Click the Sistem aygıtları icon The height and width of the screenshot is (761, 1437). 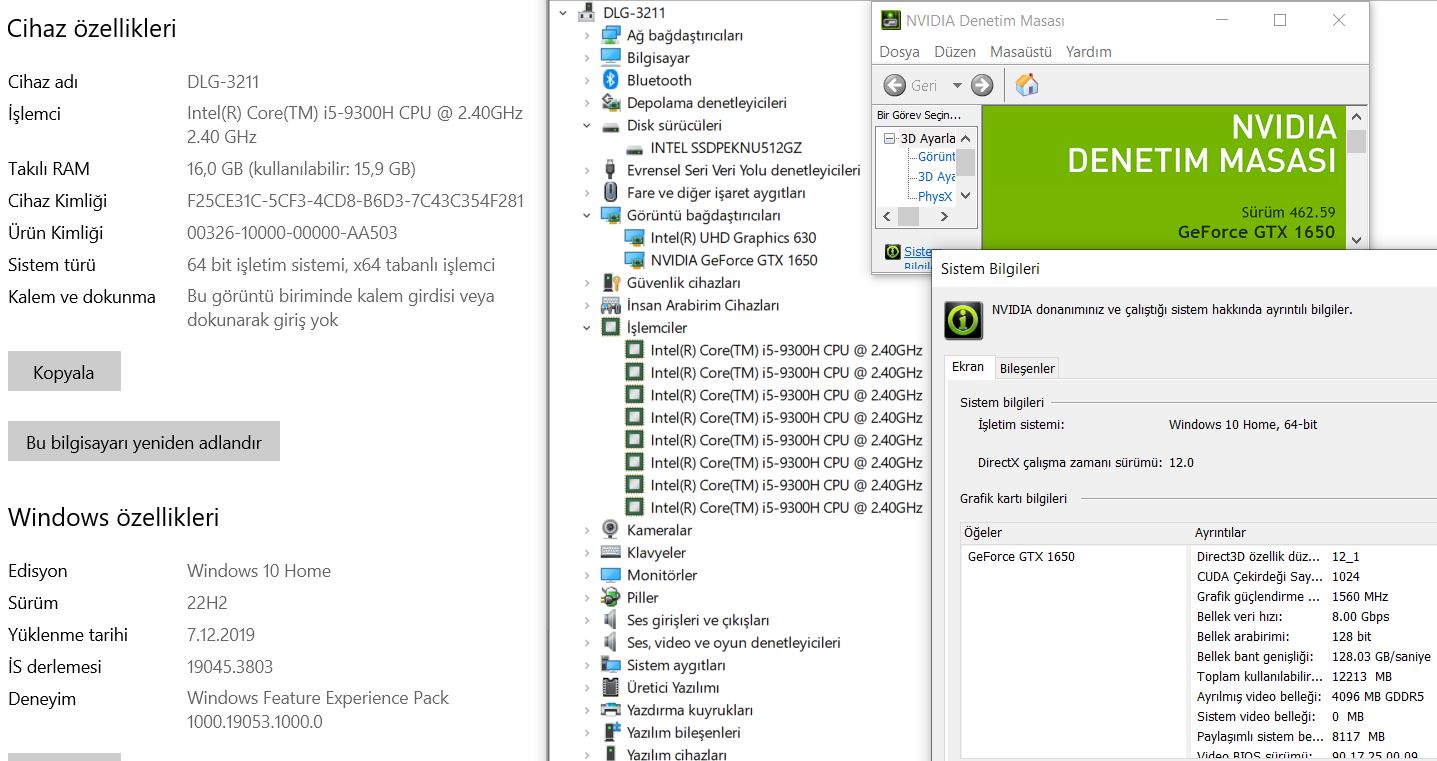[610, 665]
